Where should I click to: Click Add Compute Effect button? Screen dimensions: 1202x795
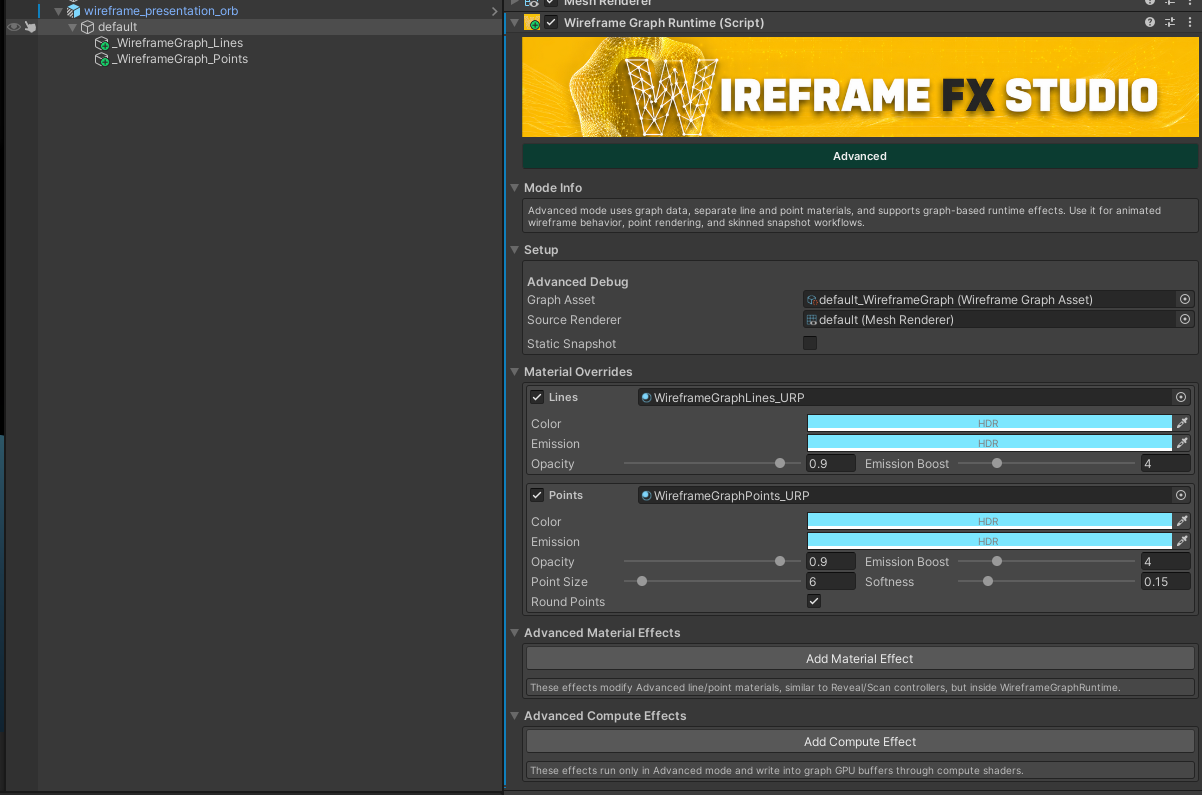[860, 741]
